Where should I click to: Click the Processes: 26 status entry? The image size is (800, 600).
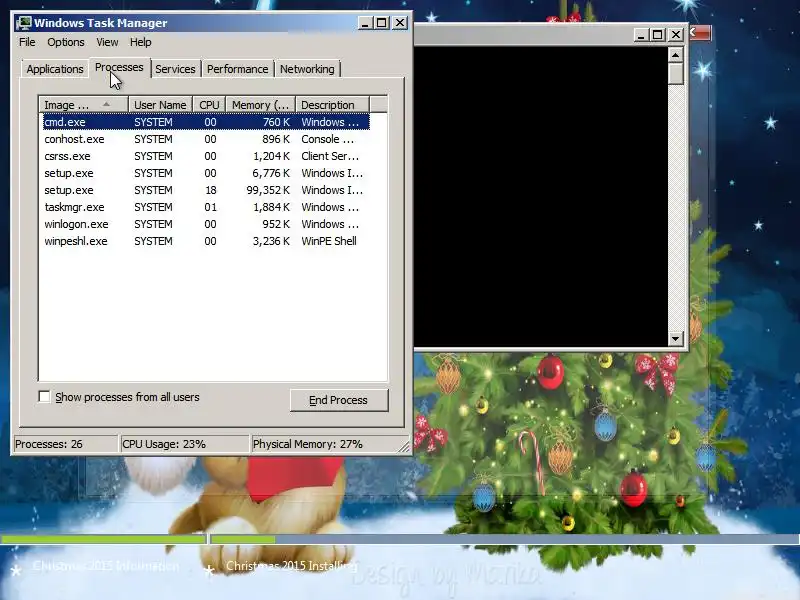(65, 444)
